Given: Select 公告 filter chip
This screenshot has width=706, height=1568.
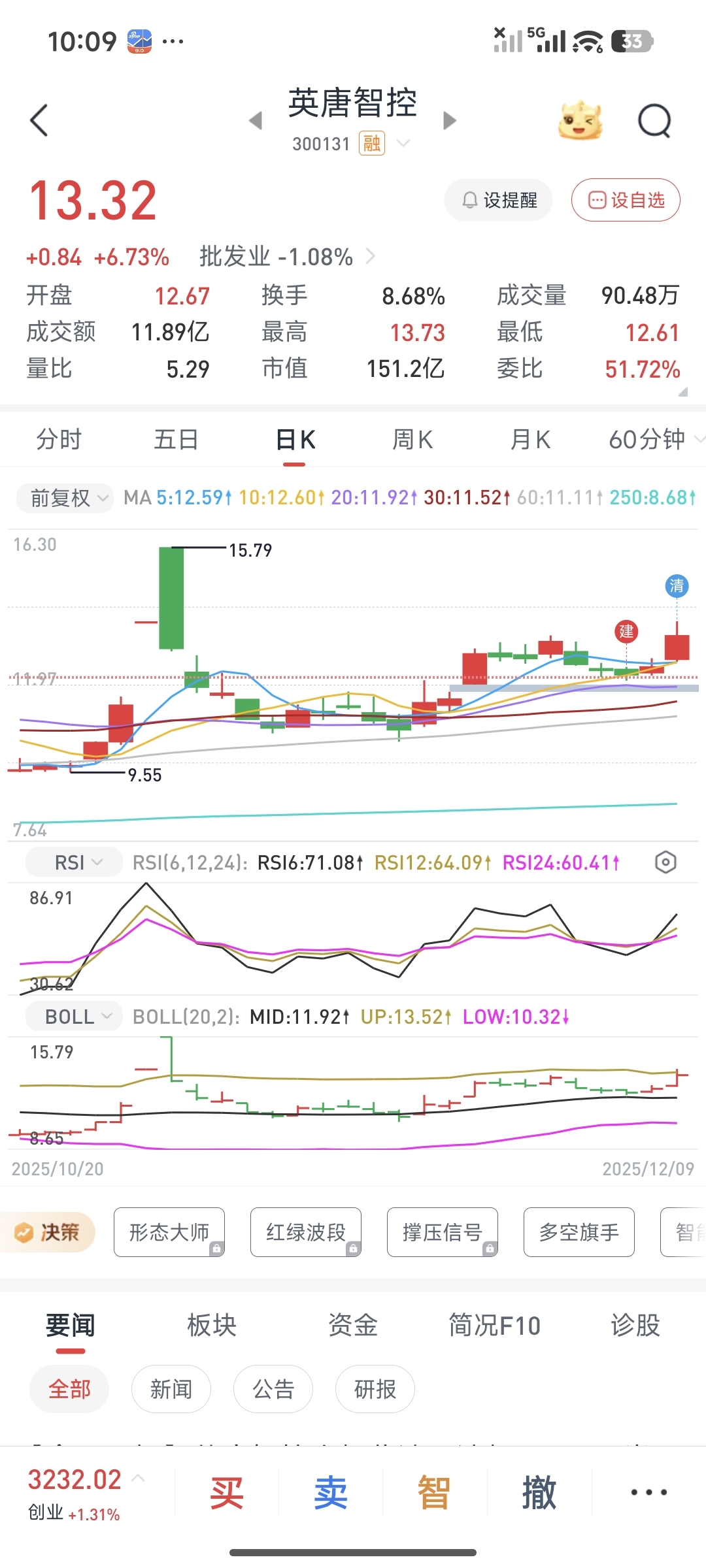Looking at the screenshot, I should 273,1389.
